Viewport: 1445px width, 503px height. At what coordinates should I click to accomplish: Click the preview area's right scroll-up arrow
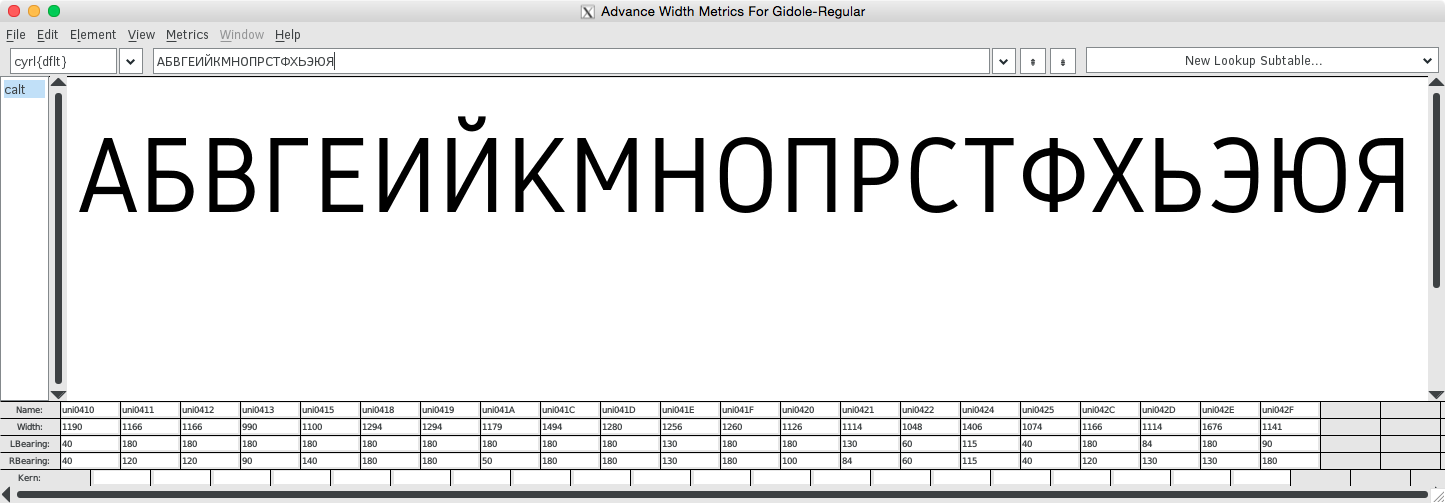tap(1436, 83)
